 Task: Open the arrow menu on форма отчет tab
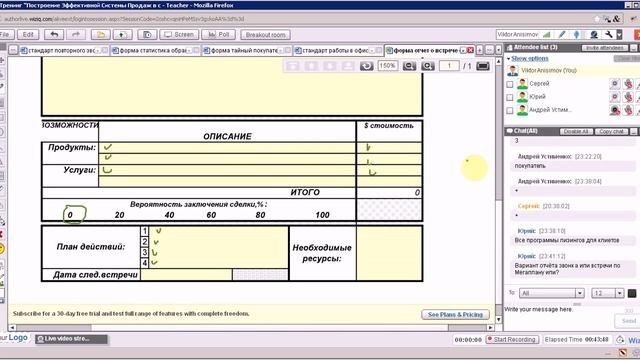click(463, 50)
